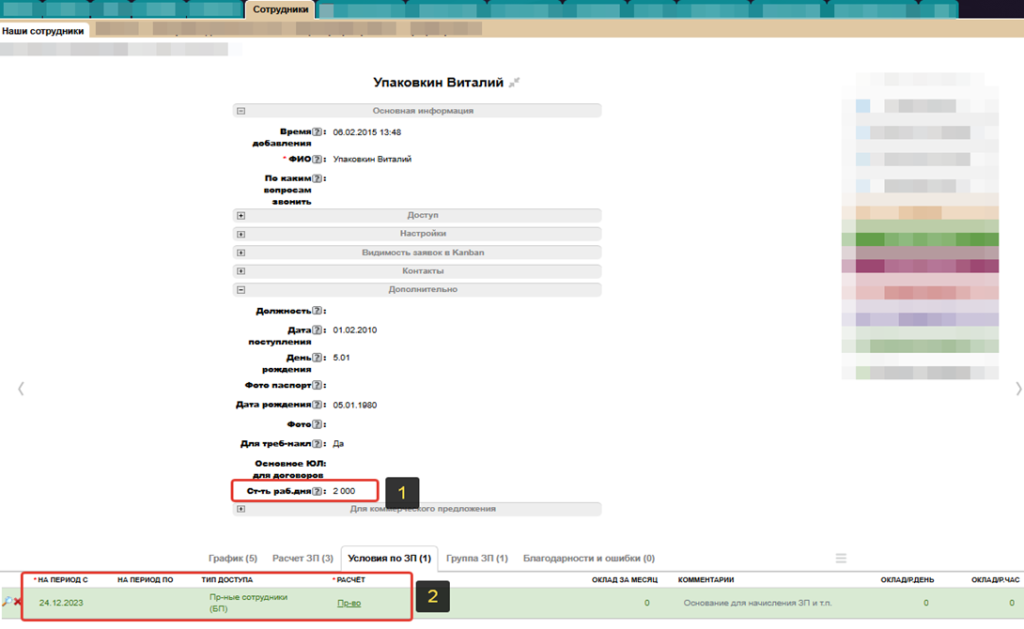Go to previous record with left arrow

[x=21, y=389]
